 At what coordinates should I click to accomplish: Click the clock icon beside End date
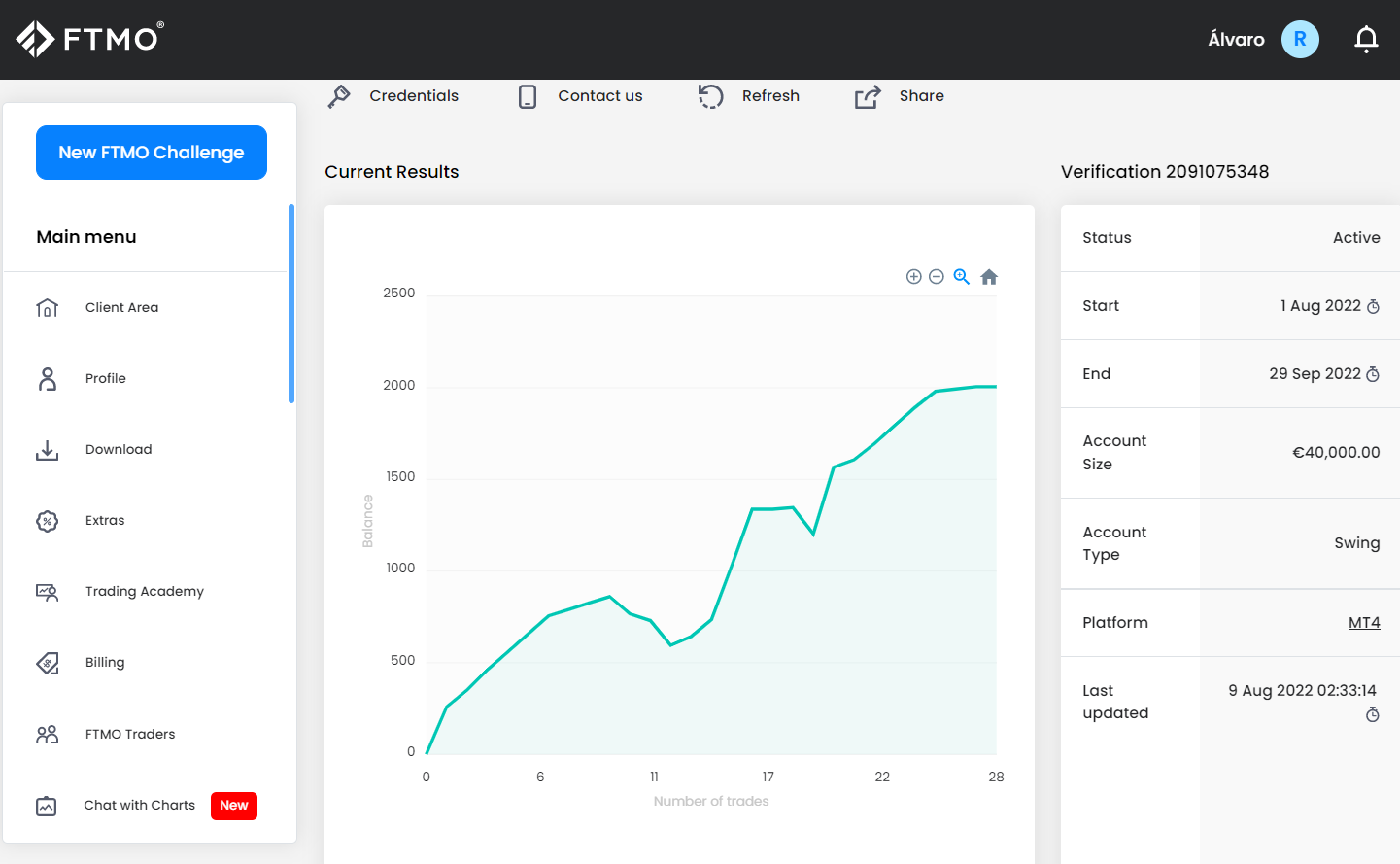pos(1373,375)
